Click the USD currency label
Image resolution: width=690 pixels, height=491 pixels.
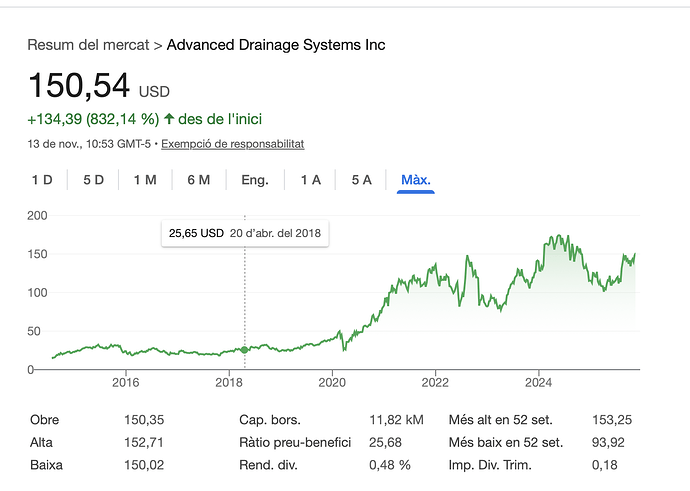point(154,92)
